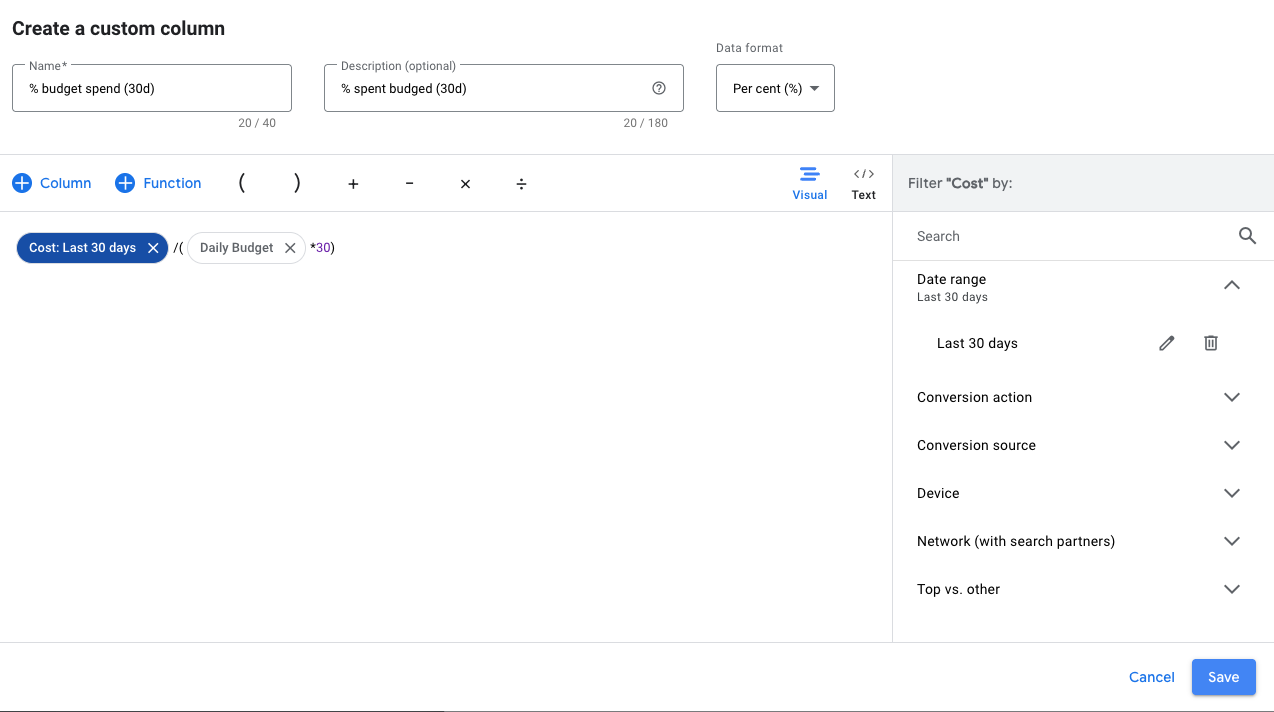1274x712 pixels.
Task: Click the search magnifier icon
Action: click(x=1247, y=236)
